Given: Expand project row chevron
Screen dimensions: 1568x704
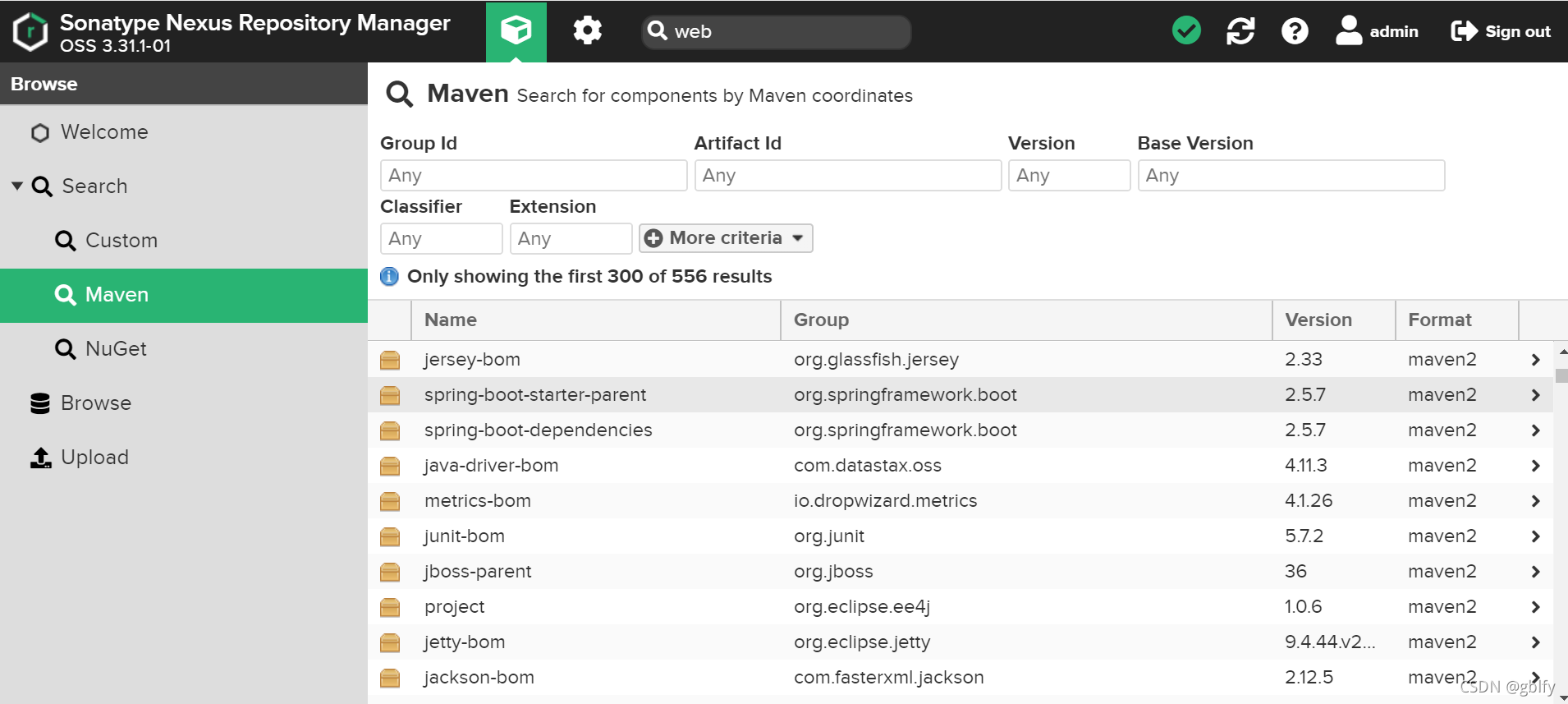Looking at the screenshot, I should (1535, 607).
